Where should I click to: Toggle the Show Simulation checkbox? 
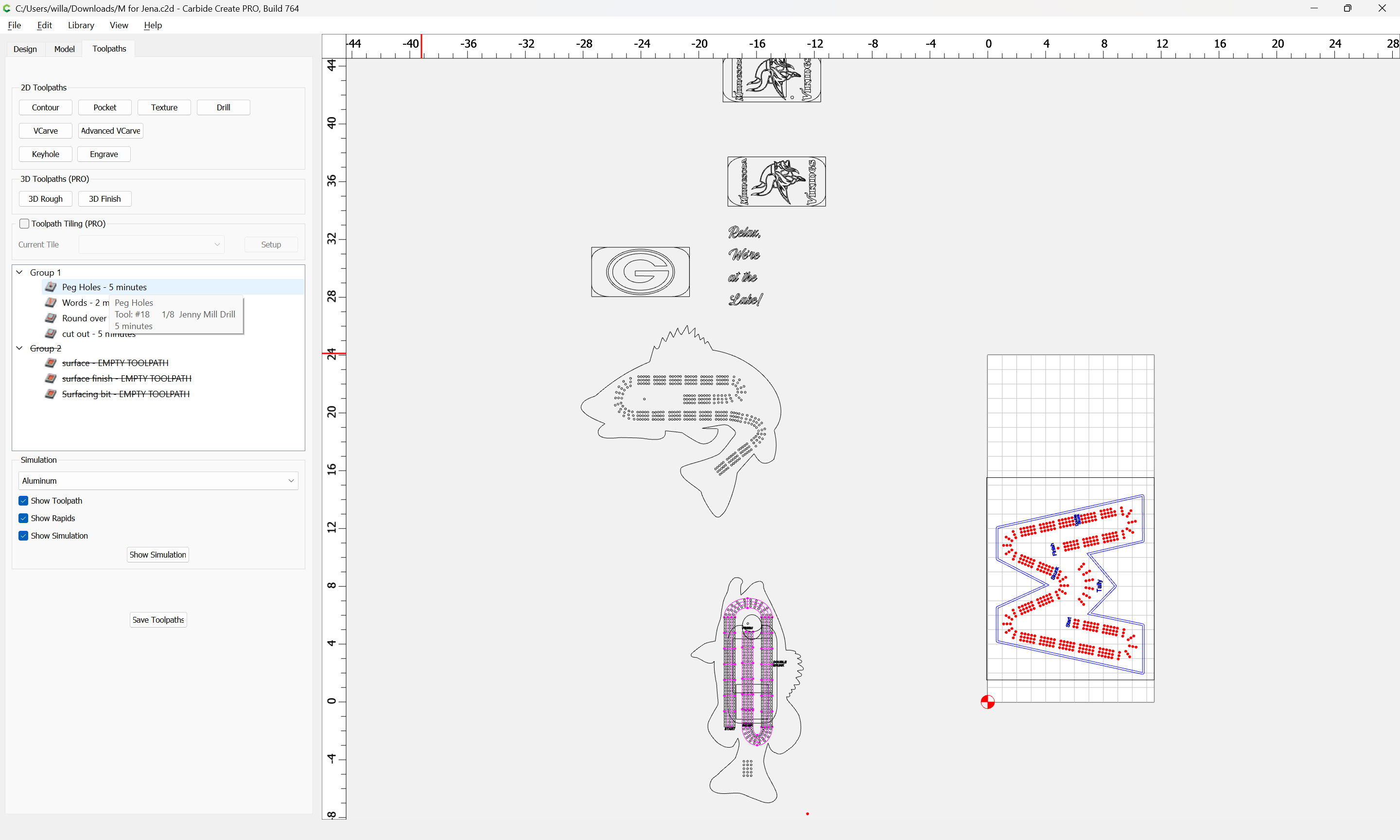pos(23,536)
